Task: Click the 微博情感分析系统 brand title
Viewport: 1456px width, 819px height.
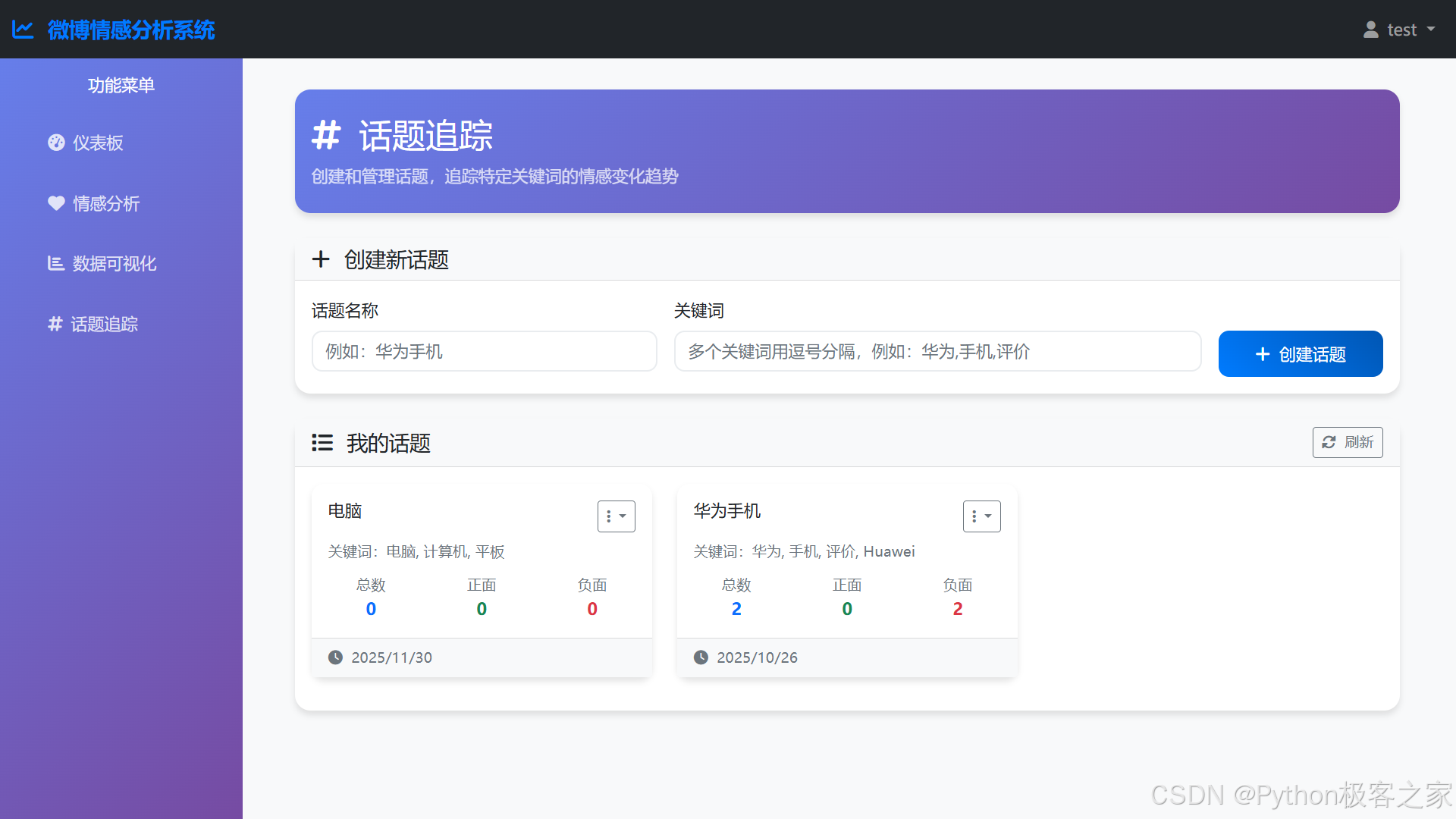Action: coord(130,30)
